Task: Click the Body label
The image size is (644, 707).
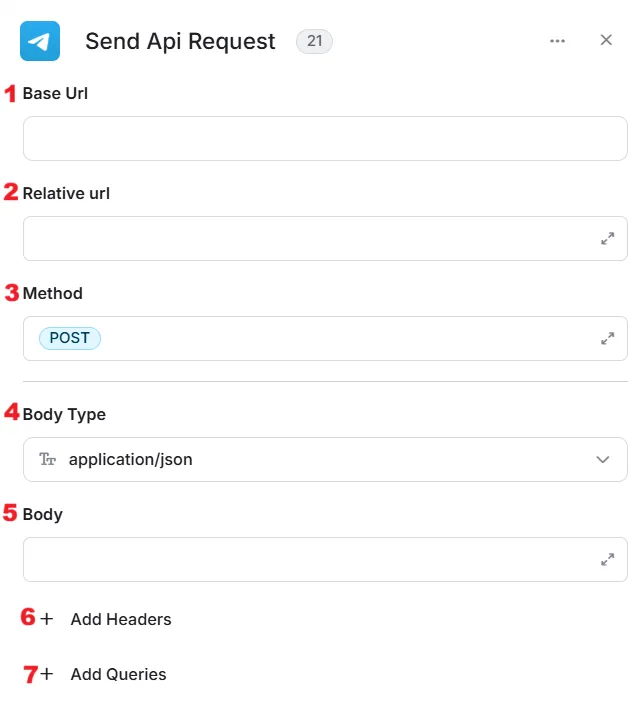Action: (43, 514)
